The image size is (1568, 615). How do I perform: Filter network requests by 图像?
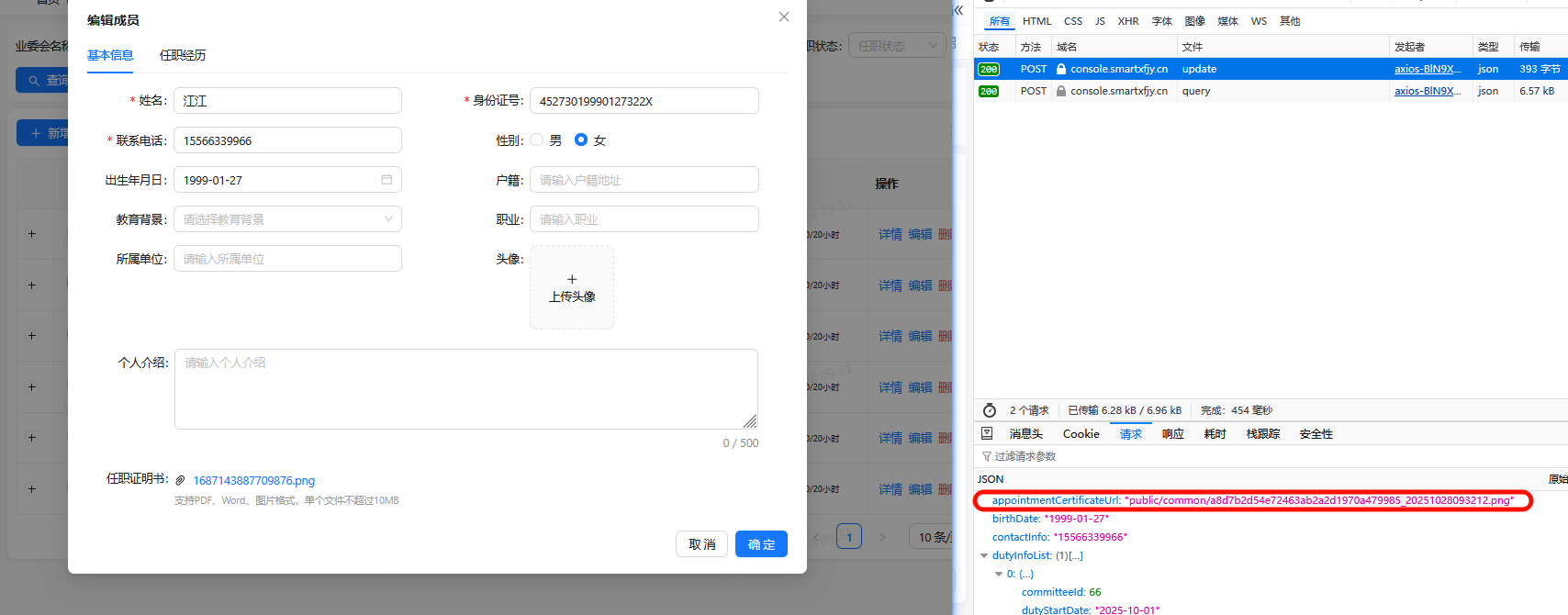[1195, 21]
